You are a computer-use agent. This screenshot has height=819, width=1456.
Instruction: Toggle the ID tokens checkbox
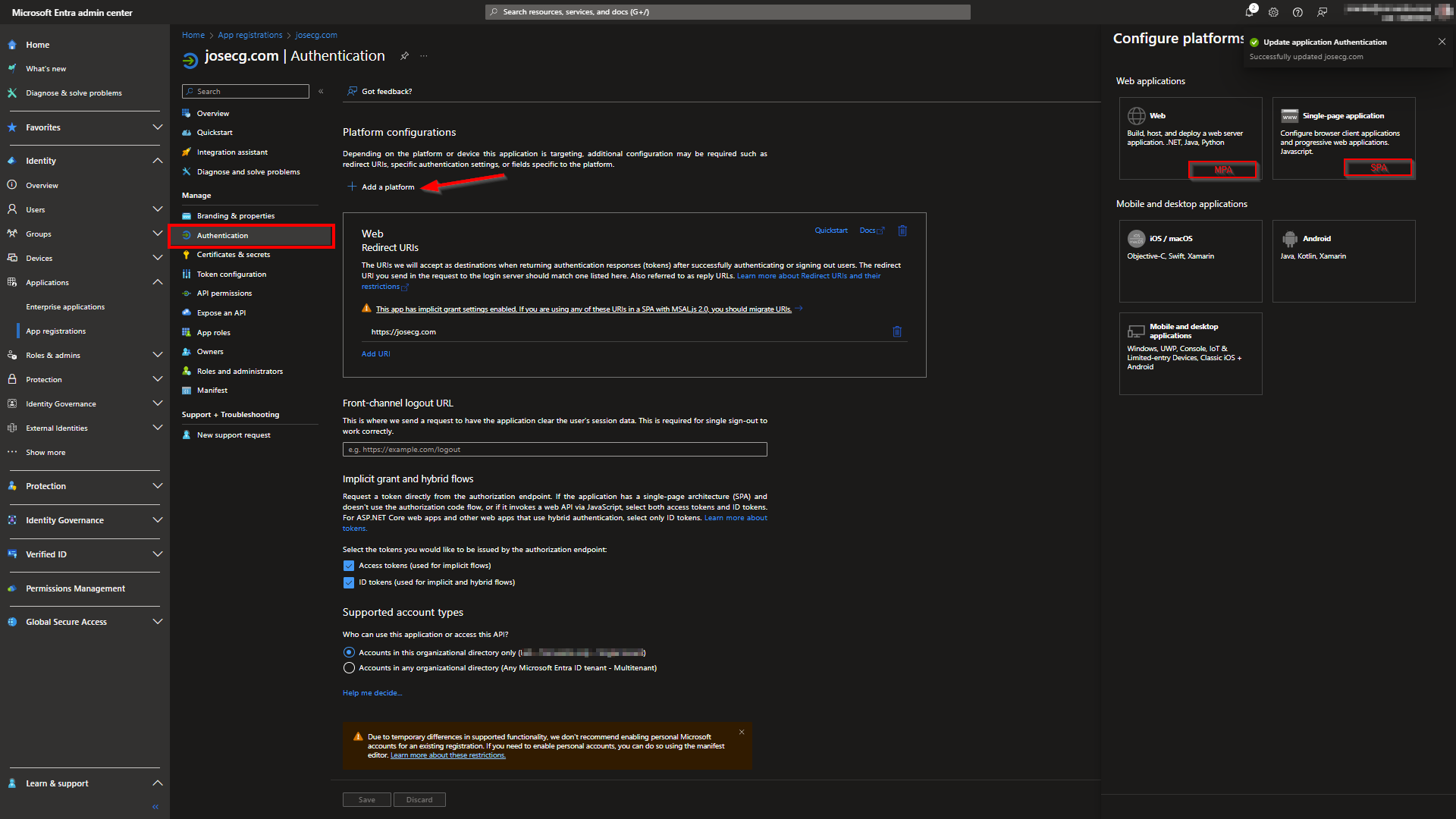(x=349, y=582)
